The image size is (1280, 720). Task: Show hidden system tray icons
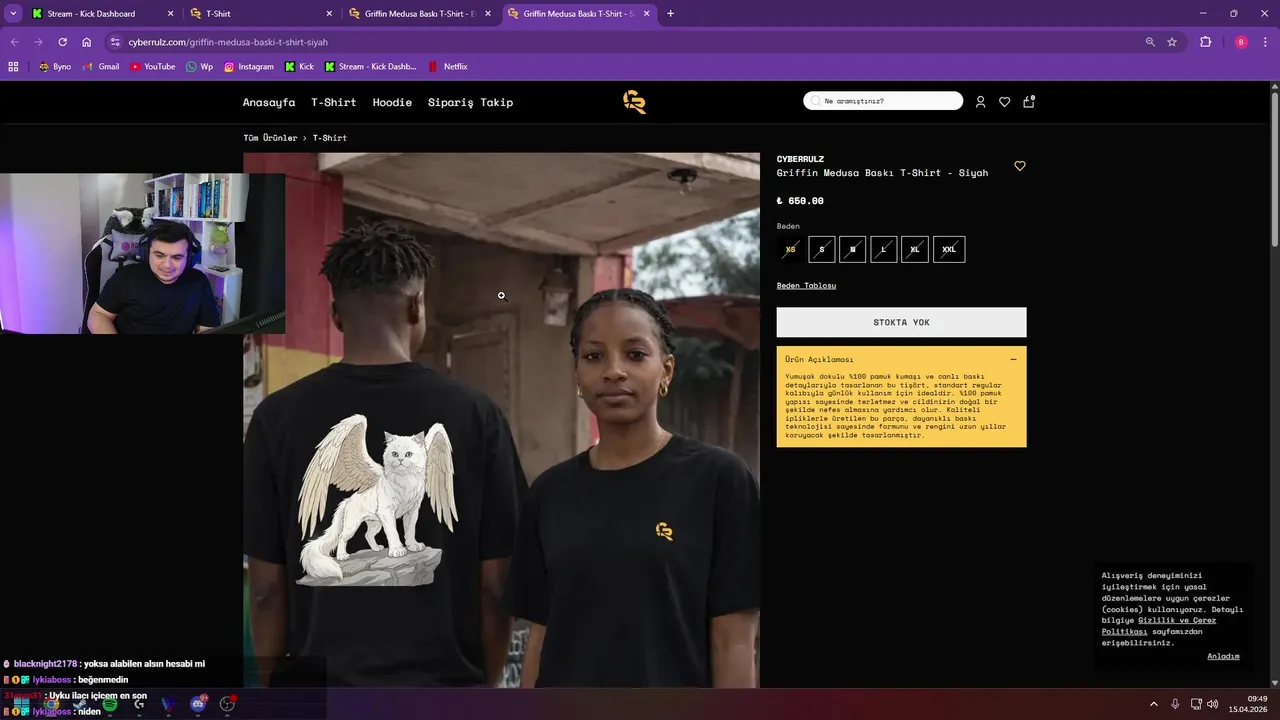click(1153, 704)
